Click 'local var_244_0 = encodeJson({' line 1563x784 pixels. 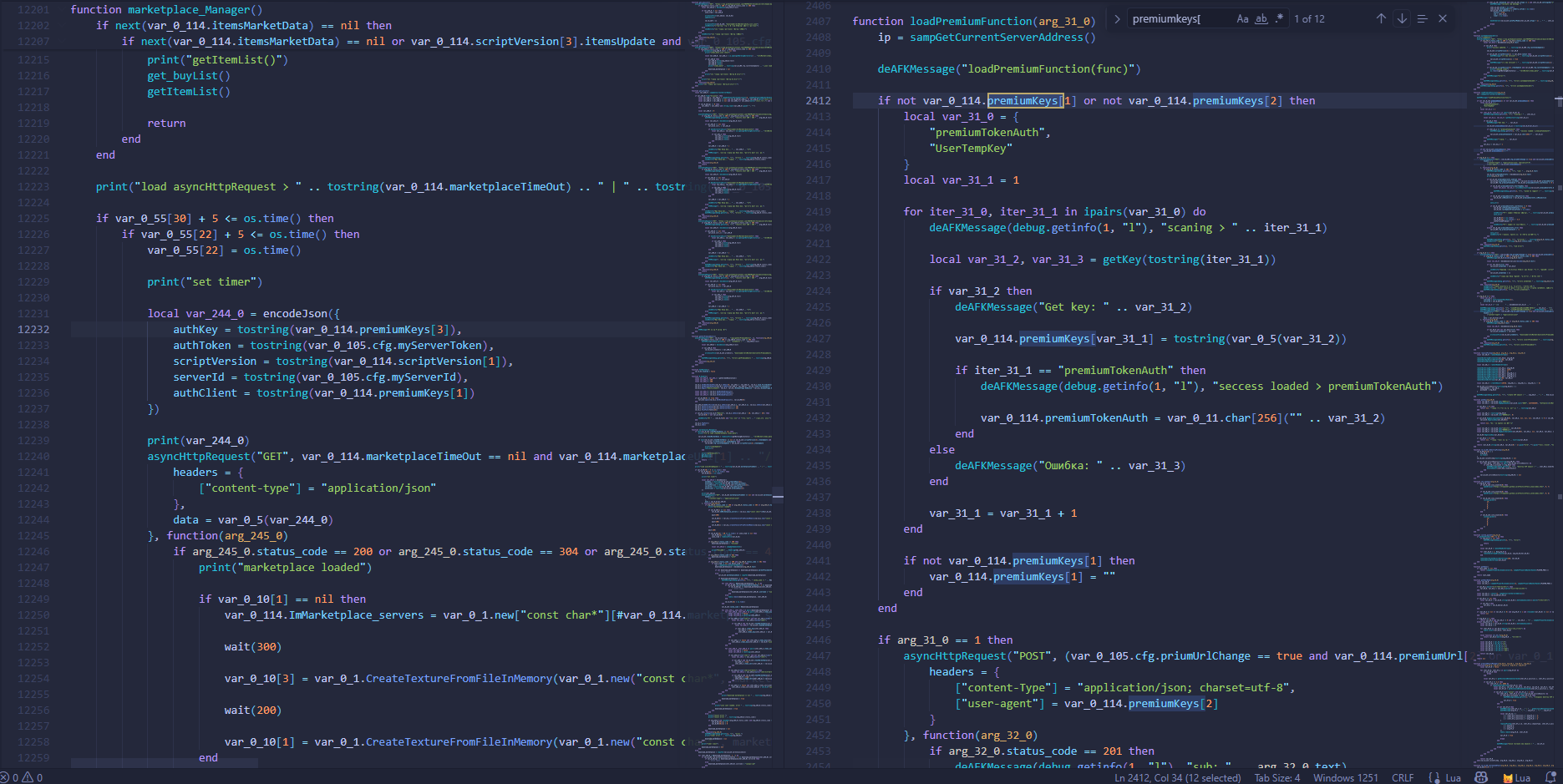tap(243, 313)
